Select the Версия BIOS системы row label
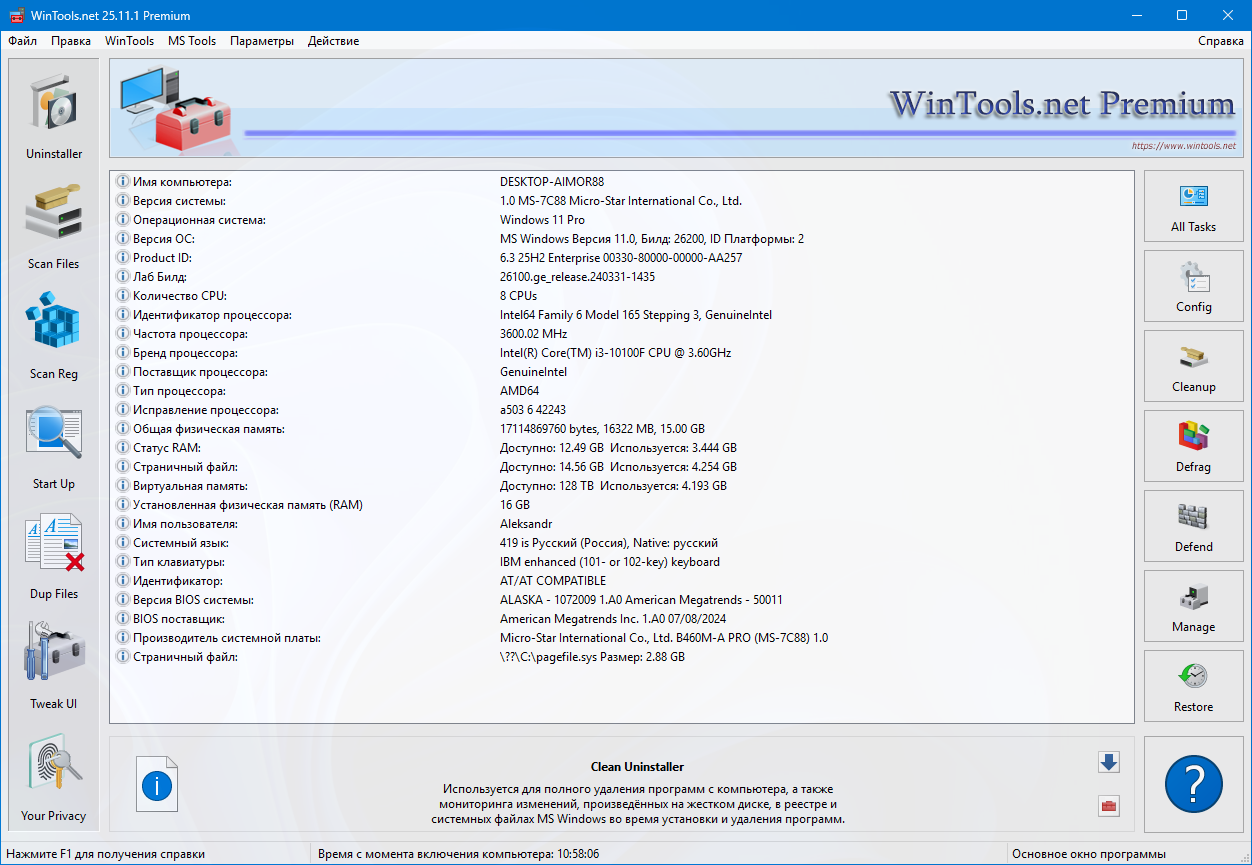The width and height of the screenshot is (1252, 865). (193, 600)
